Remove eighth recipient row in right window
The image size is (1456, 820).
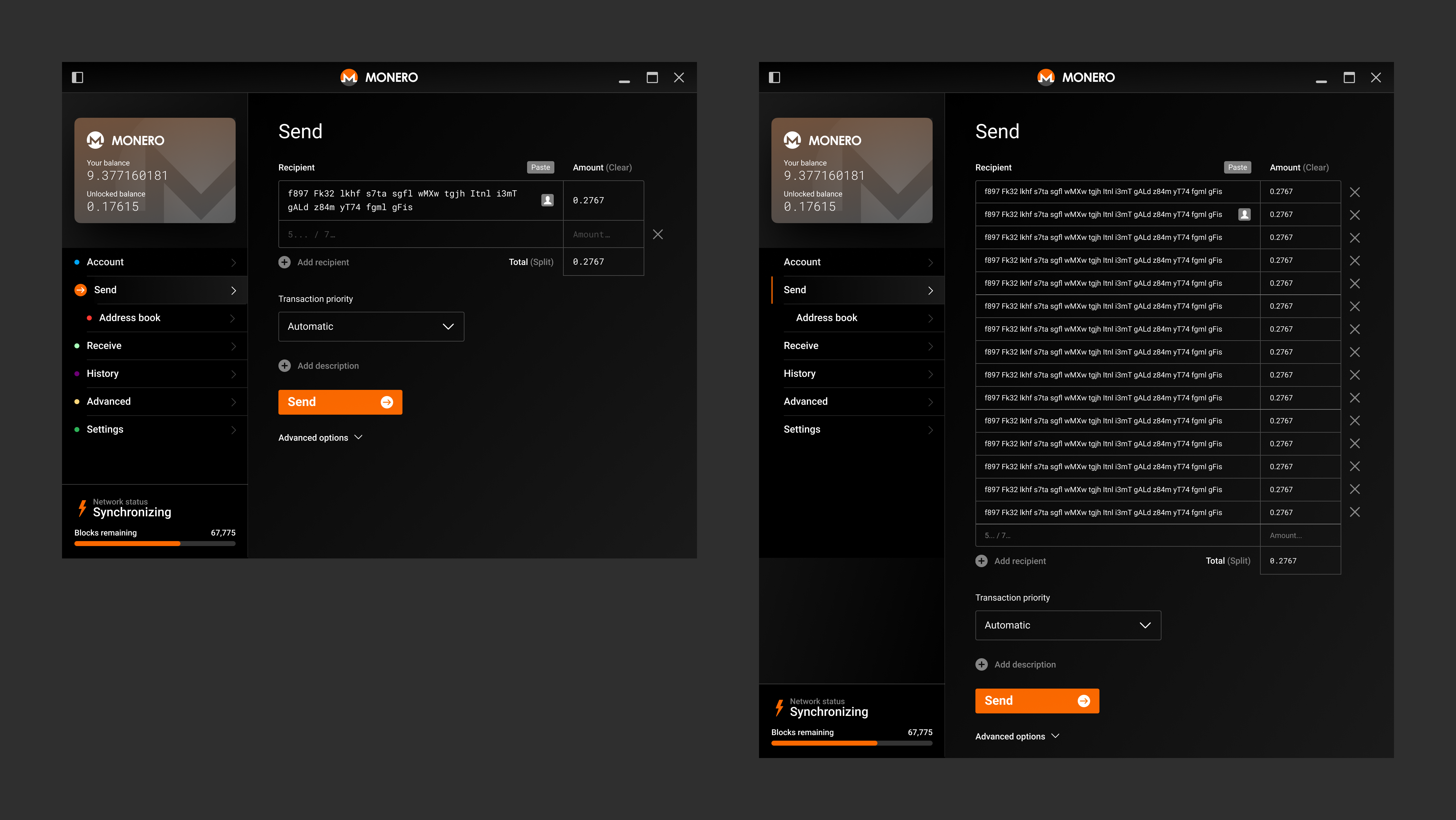(x=1355, y=352)
